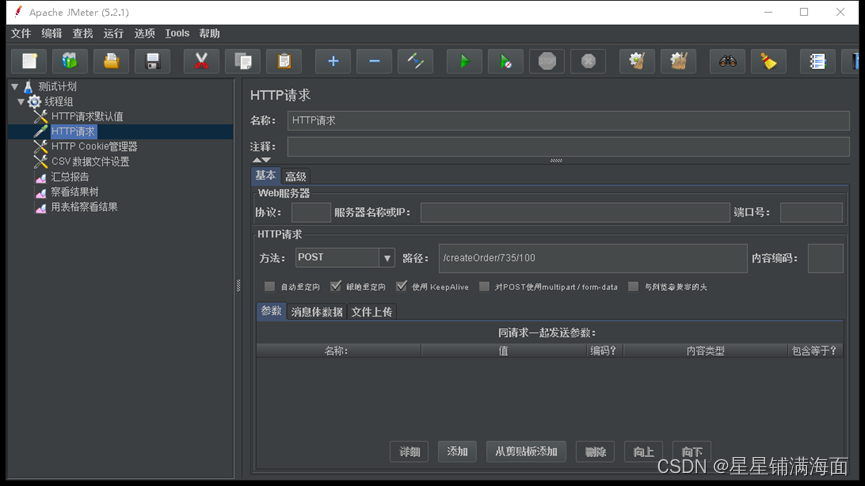865x486 pixels.
Task: Toggle 对POST使用multipart/form-data checkbox
Action: coord(484,286)
